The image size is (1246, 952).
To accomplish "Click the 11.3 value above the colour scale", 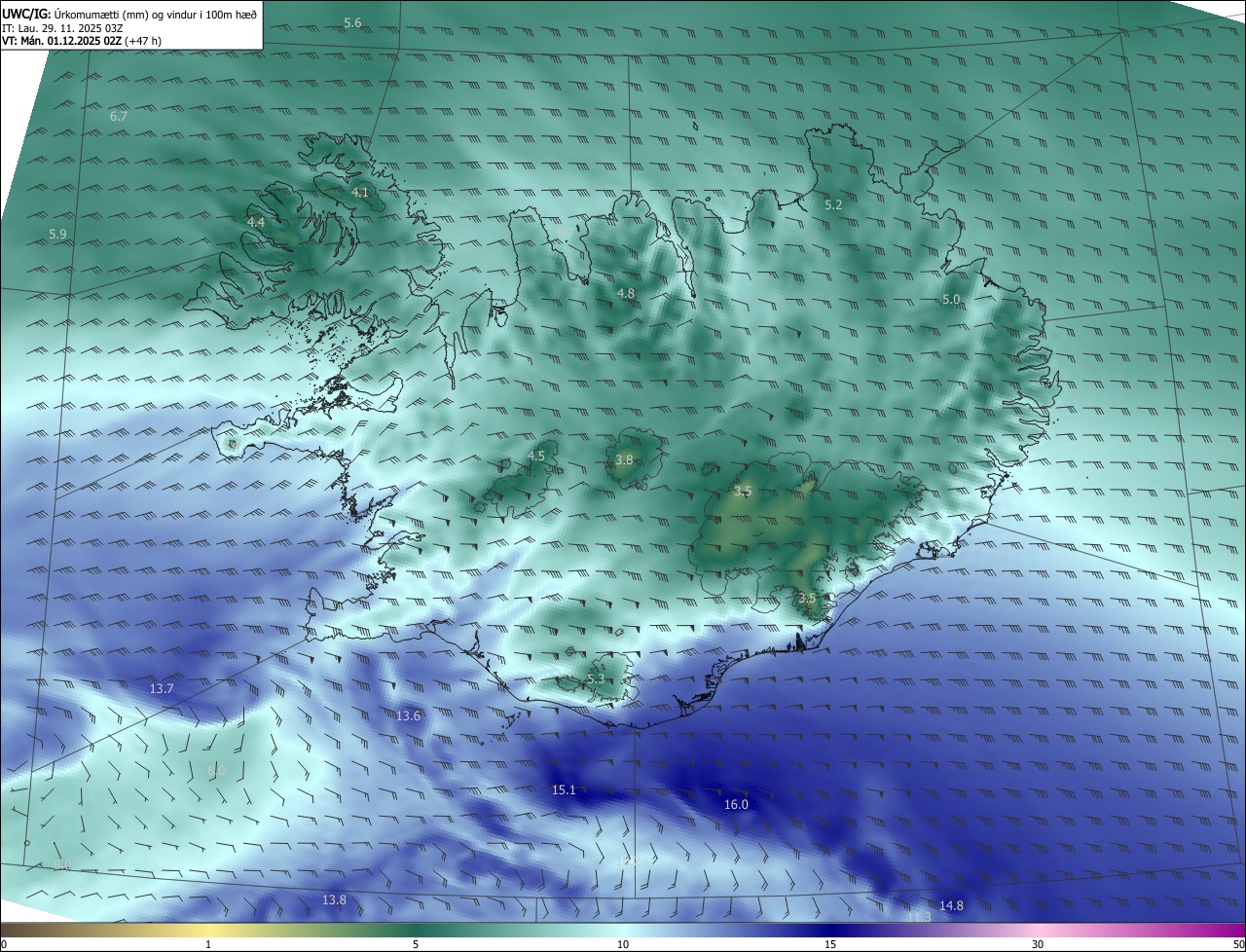I will pyautogui.click(x=919, y=918).
